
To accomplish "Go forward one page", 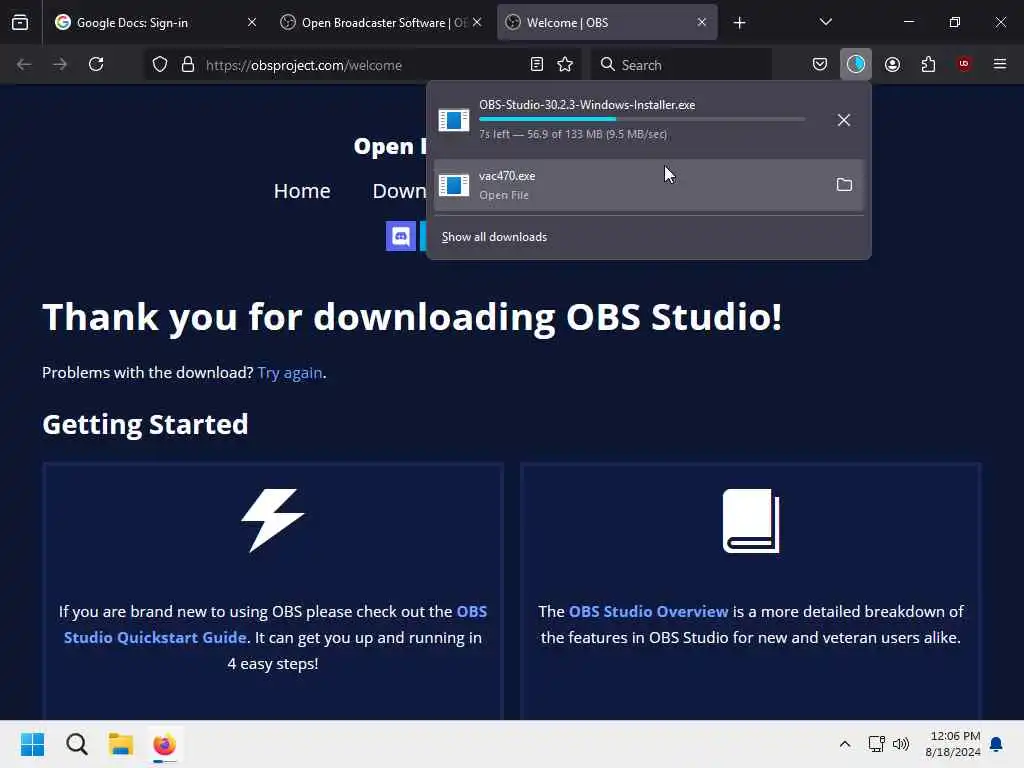I will click(60, 64).
